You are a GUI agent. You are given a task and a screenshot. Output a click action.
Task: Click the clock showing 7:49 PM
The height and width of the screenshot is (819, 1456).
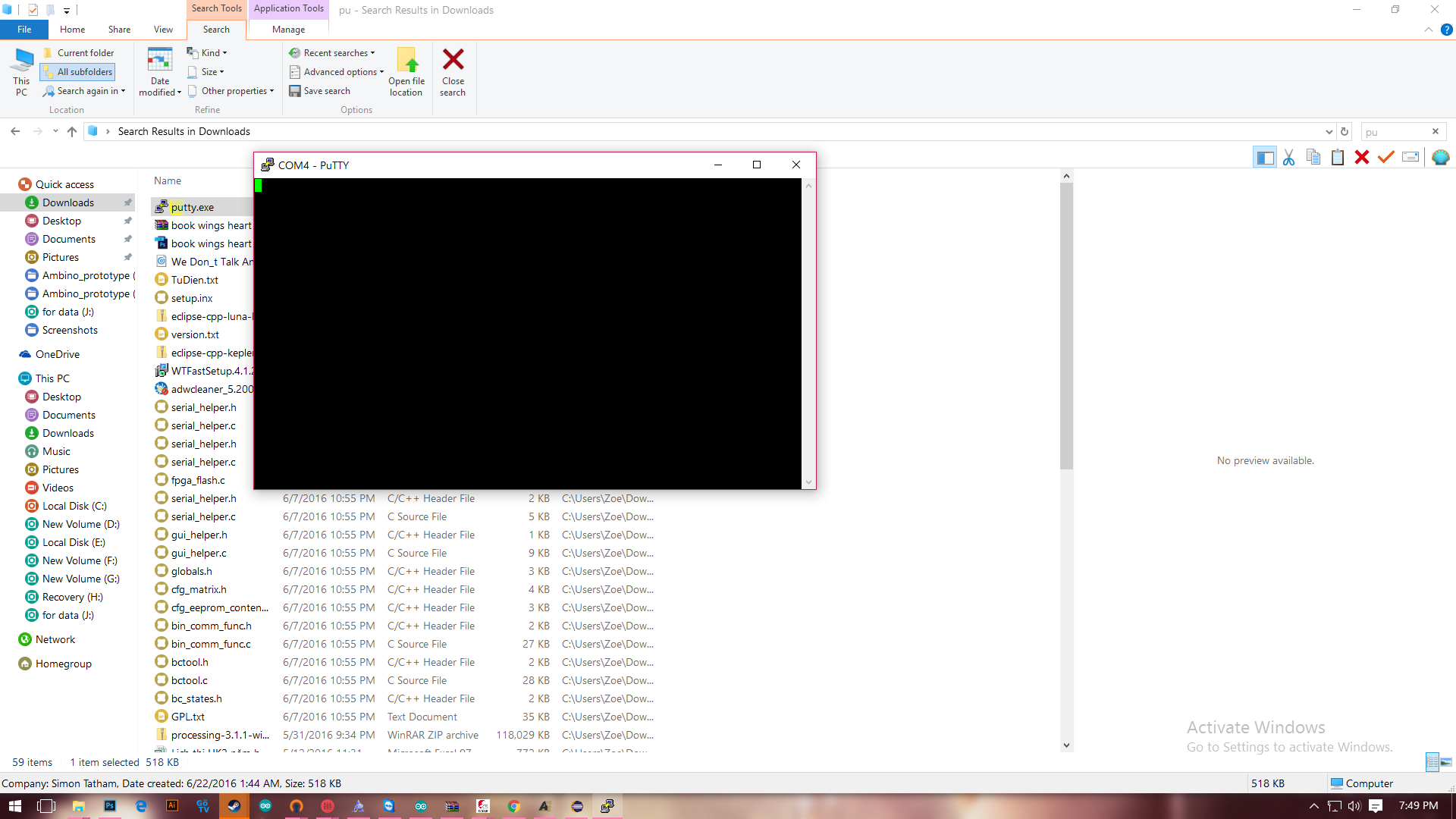(1418, 805)
